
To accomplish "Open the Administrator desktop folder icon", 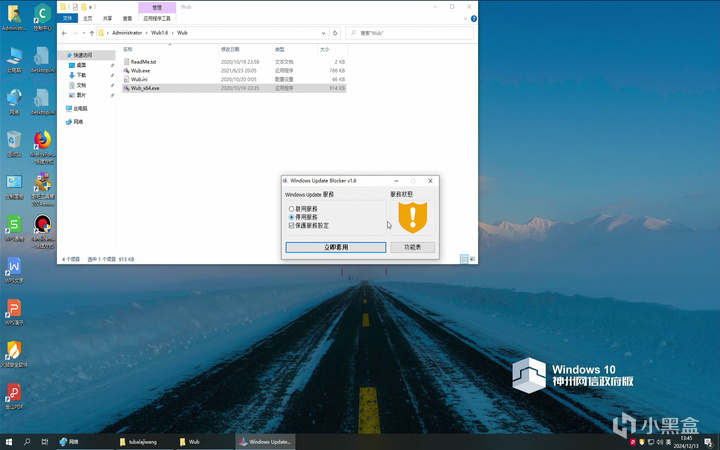I will (14, 17).
